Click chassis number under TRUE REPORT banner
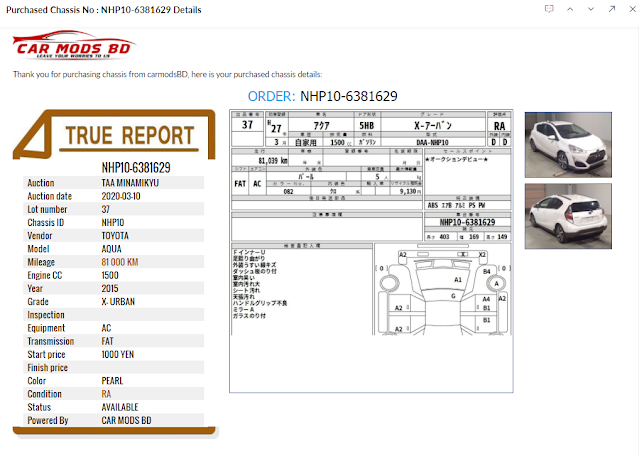This screenshot has width=639, height=456. pos(136,167)
